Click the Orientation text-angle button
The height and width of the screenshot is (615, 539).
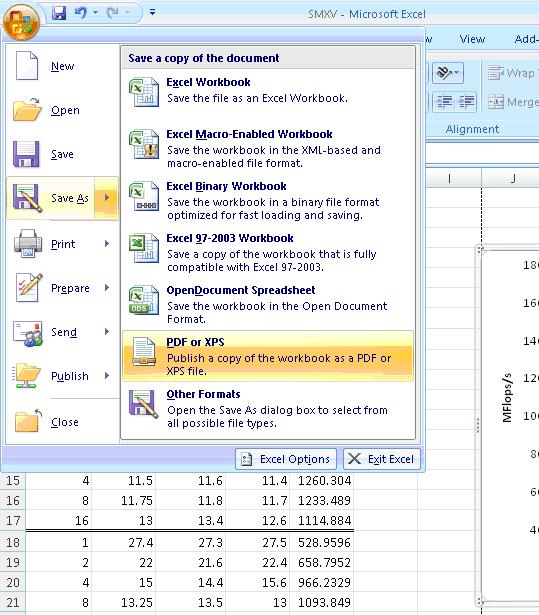pyautogui.click(x=448, y=73)
